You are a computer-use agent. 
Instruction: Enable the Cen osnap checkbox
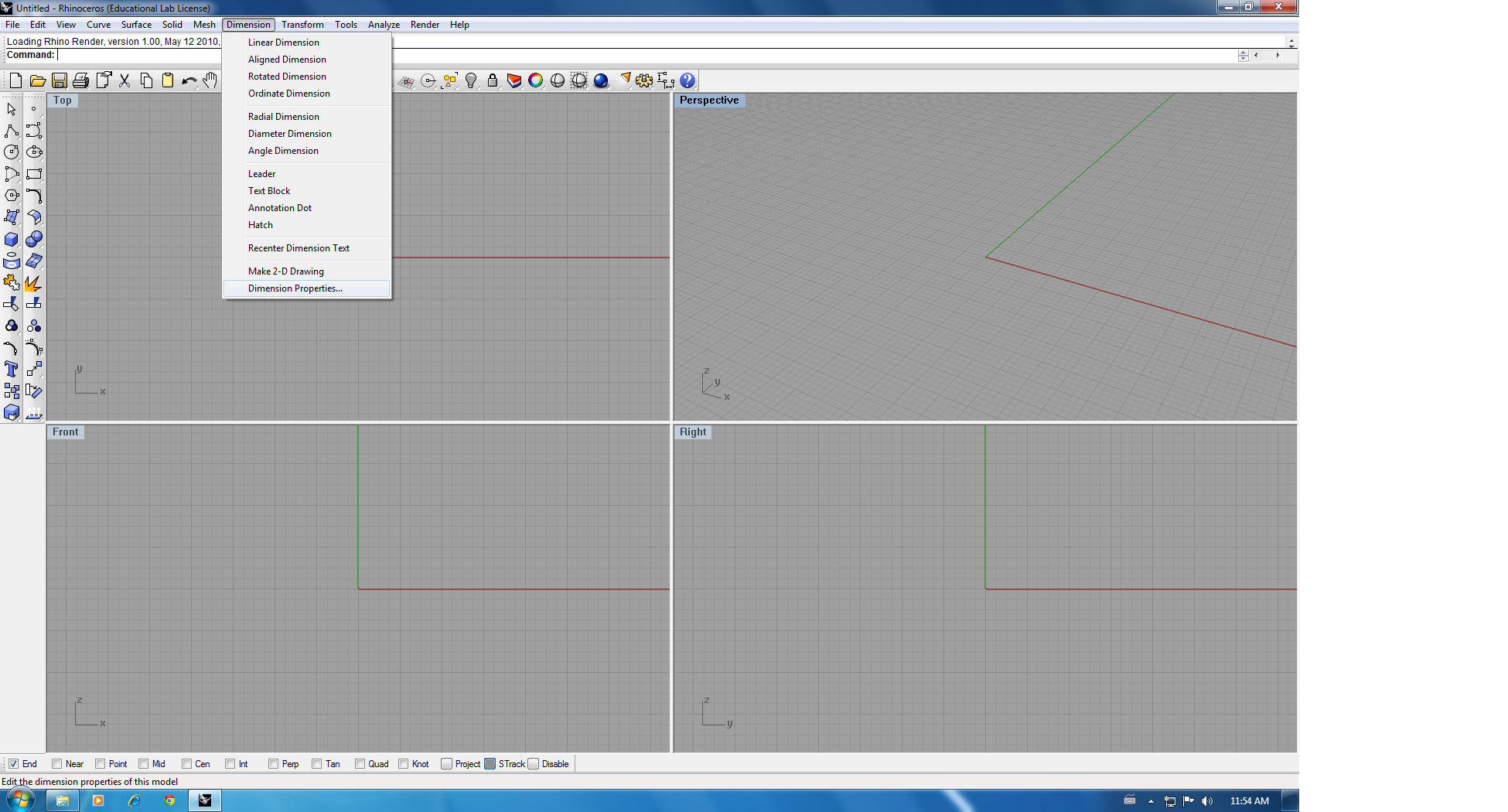point(186,764)
